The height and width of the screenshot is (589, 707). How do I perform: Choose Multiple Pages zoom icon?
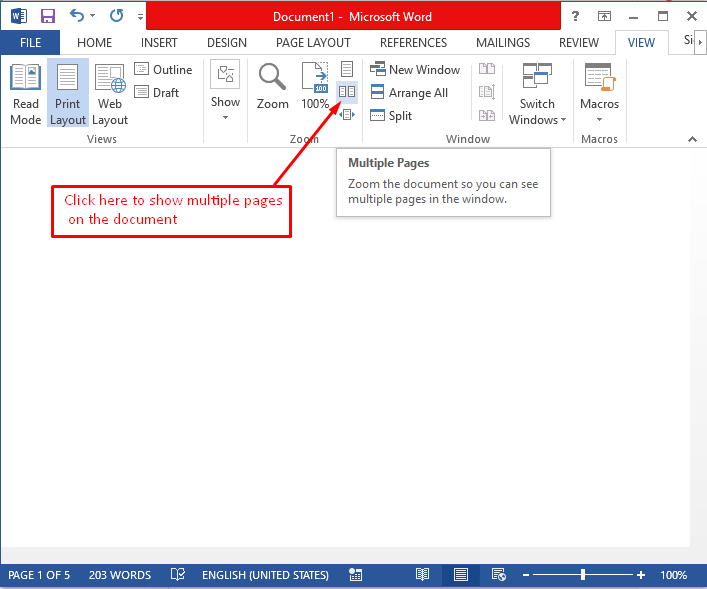[x=347, y=92]
